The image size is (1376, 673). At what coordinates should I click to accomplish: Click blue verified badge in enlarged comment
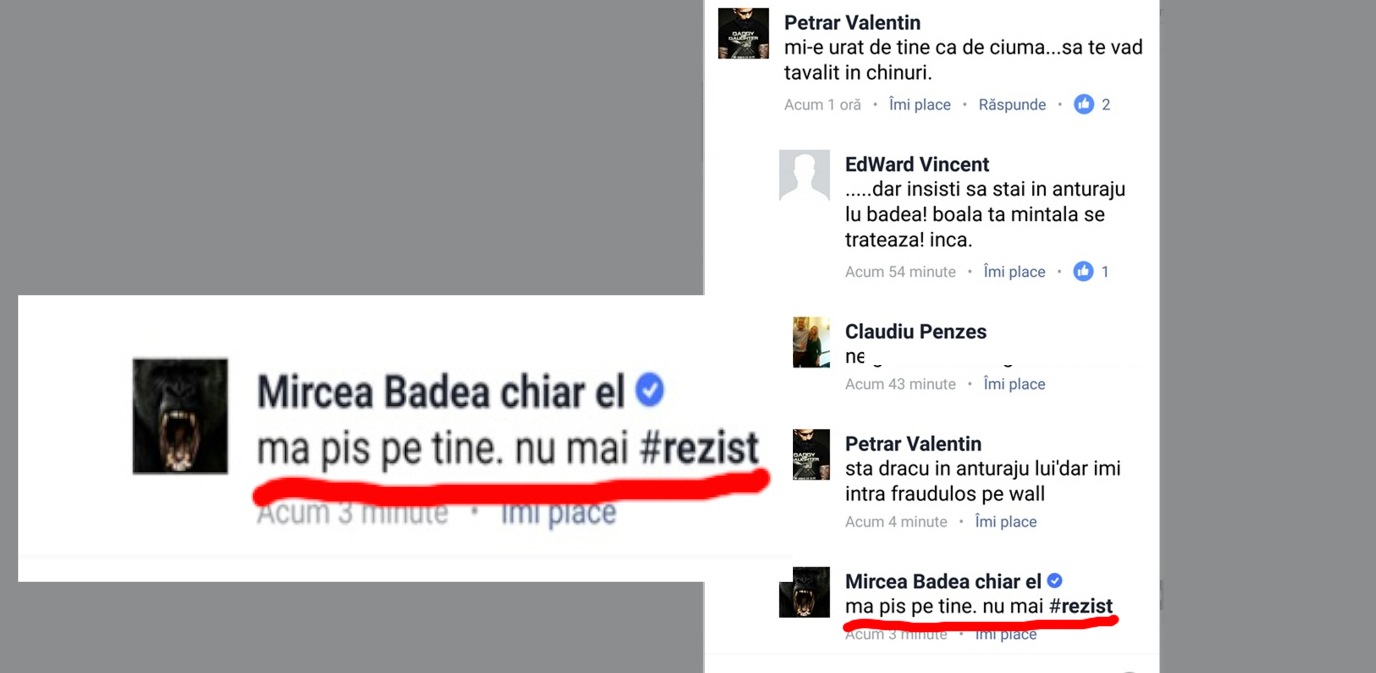[650, 390]
